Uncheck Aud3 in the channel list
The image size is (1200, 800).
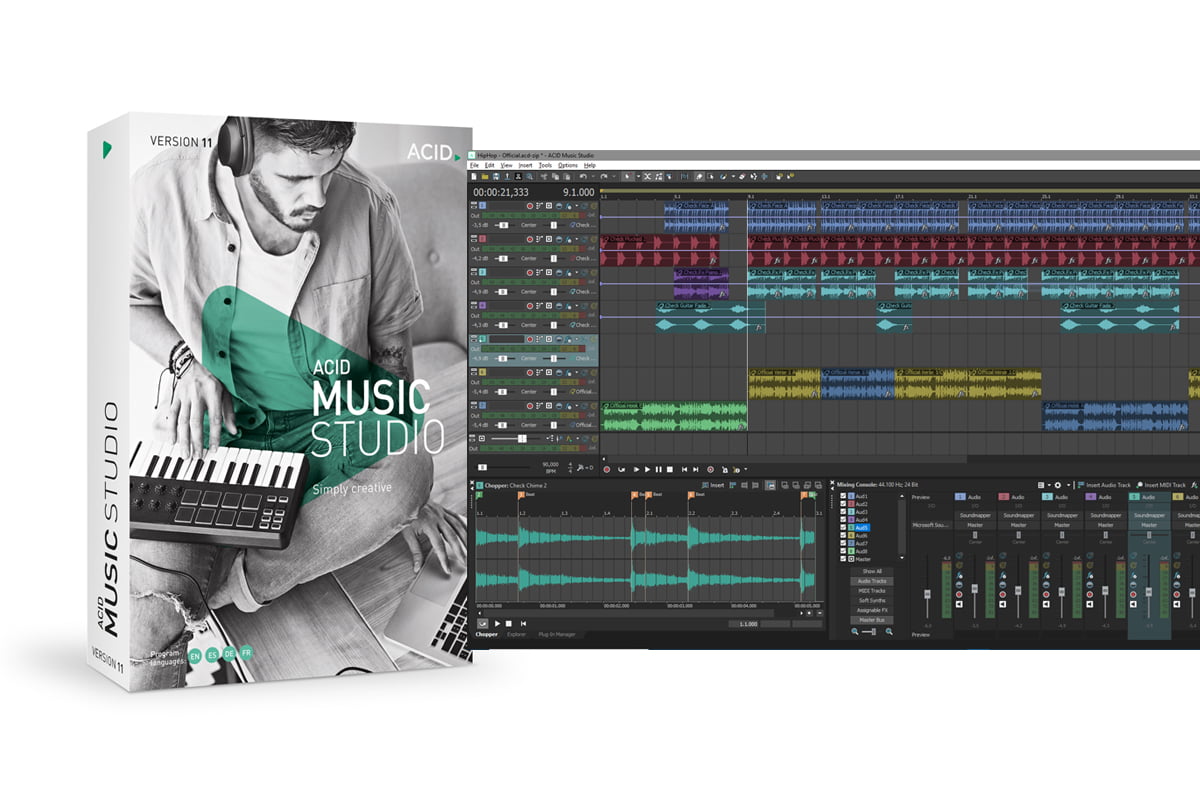[x=843, y=512]
